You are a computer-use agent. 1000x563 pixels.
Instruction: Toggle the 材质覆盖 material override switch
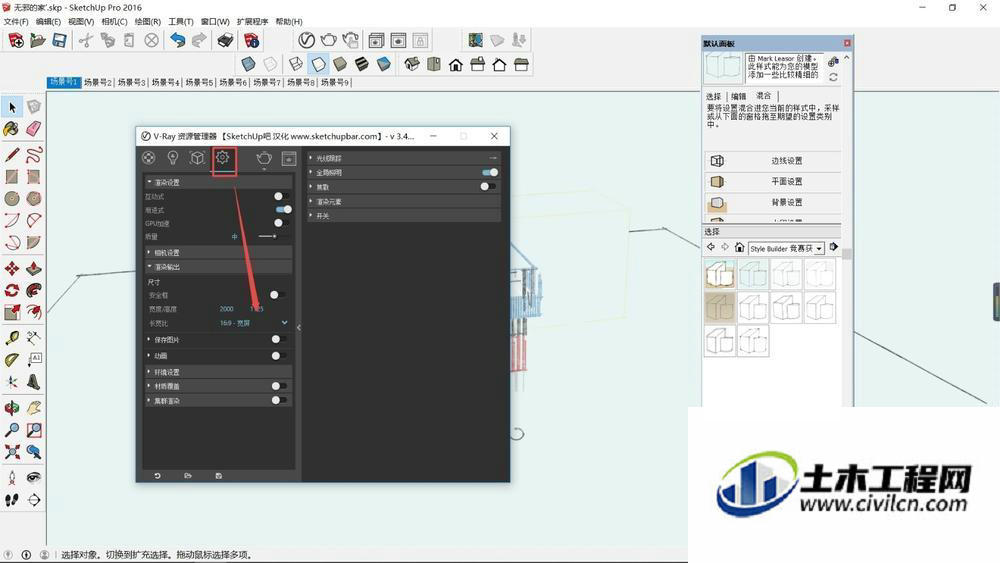tap(279, 386)
